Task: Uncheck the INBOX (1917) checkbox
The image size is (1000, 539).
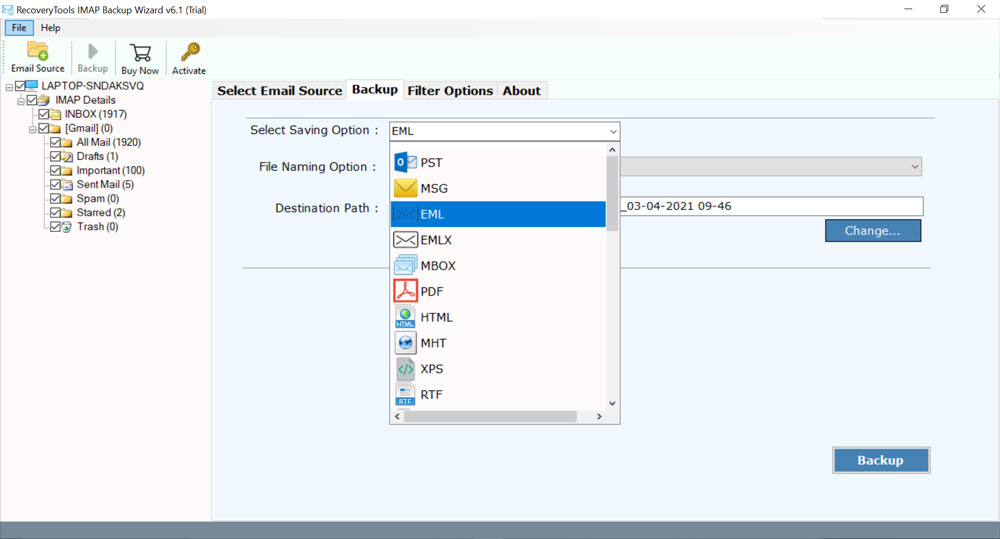Action: click(43, 114)
